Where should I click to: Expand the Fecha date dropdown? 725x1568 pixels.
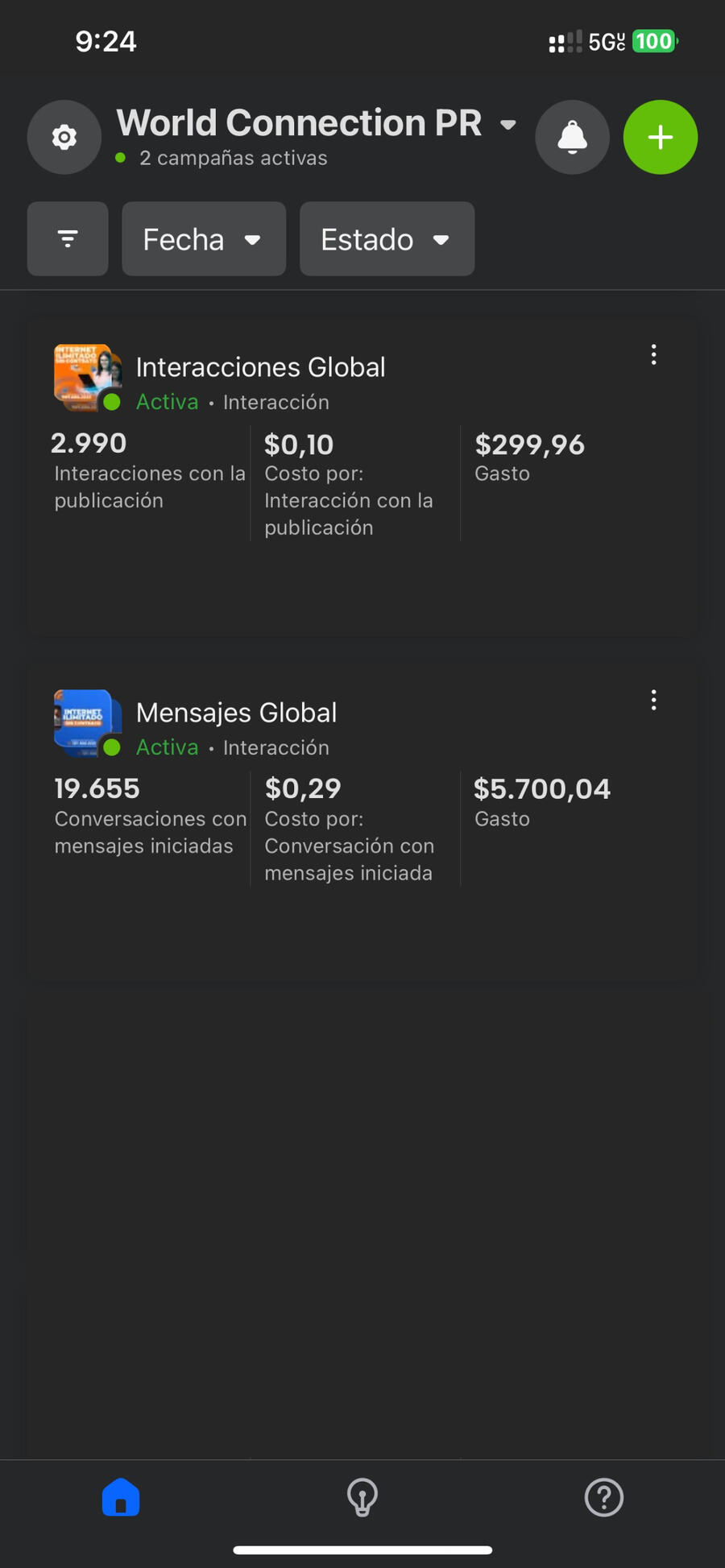pos(204,239)
